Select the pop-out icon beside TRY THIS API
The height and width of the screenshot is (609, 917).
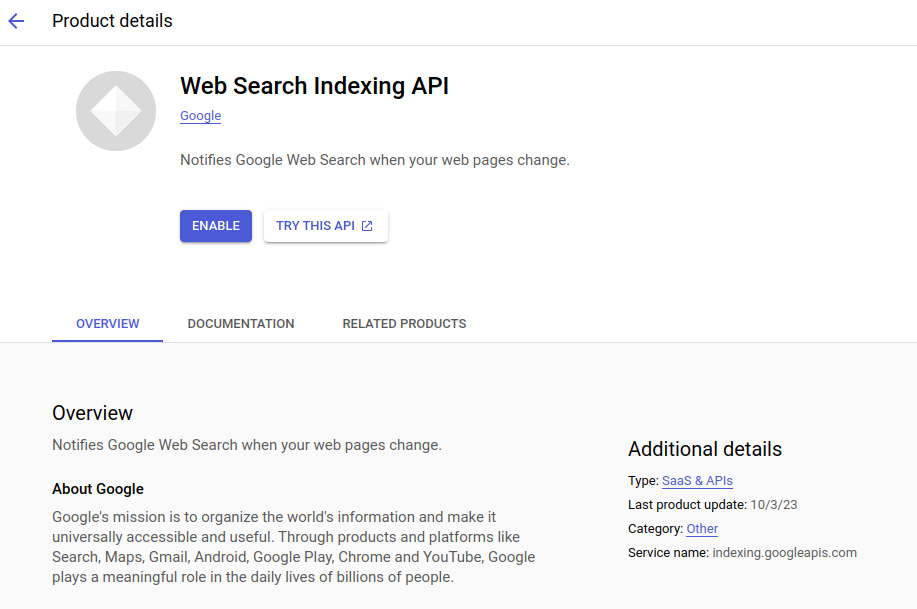point(368,226)
